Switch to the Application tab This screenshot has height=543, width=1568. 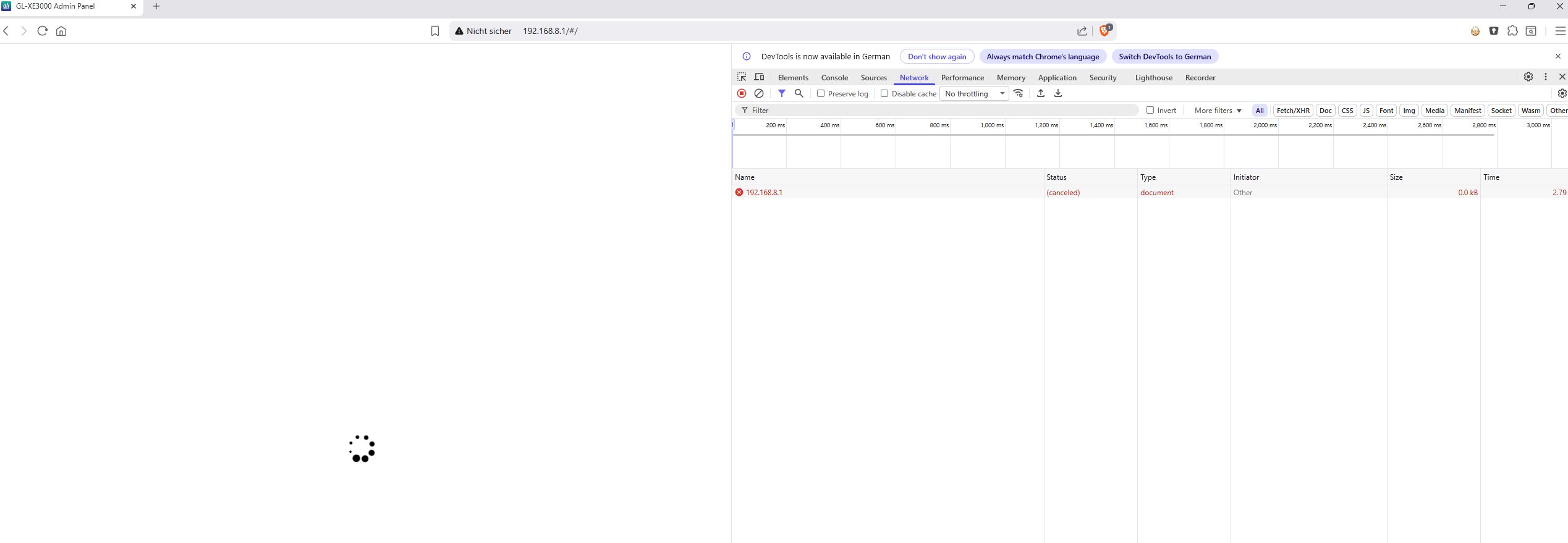[1057, 78]
